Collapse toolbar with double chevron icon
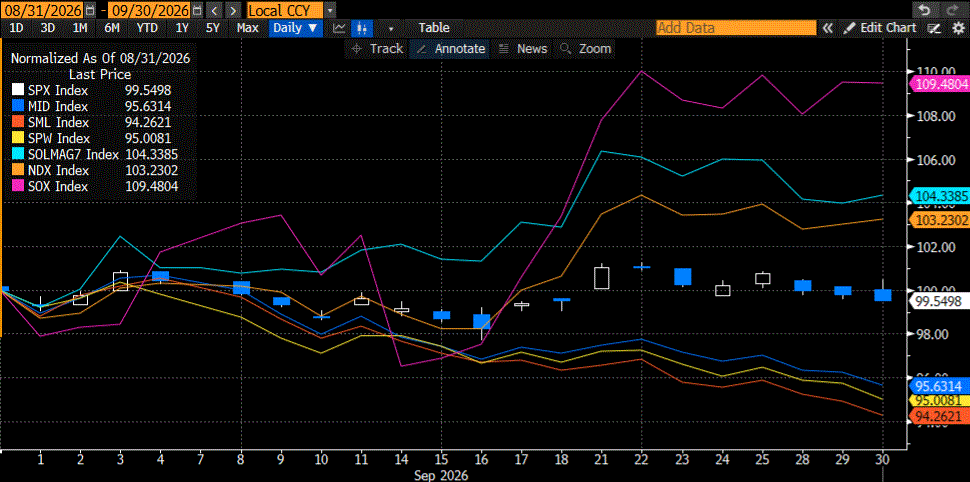 [827, 28]
